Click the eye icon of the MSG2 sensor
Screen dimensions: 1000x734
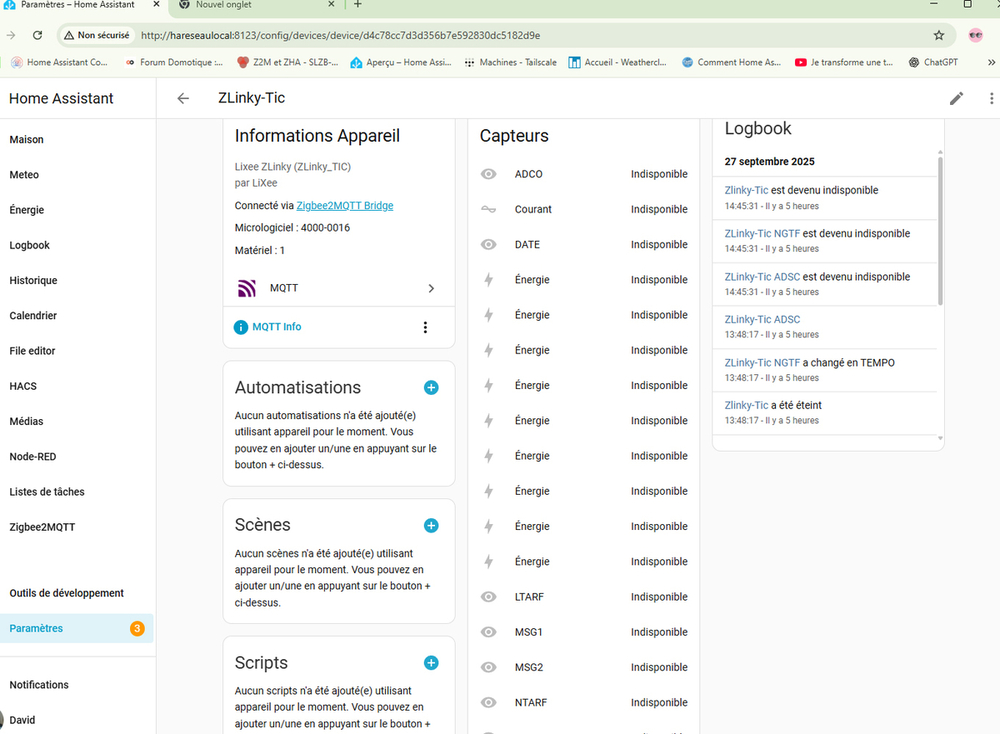[489, 667]
